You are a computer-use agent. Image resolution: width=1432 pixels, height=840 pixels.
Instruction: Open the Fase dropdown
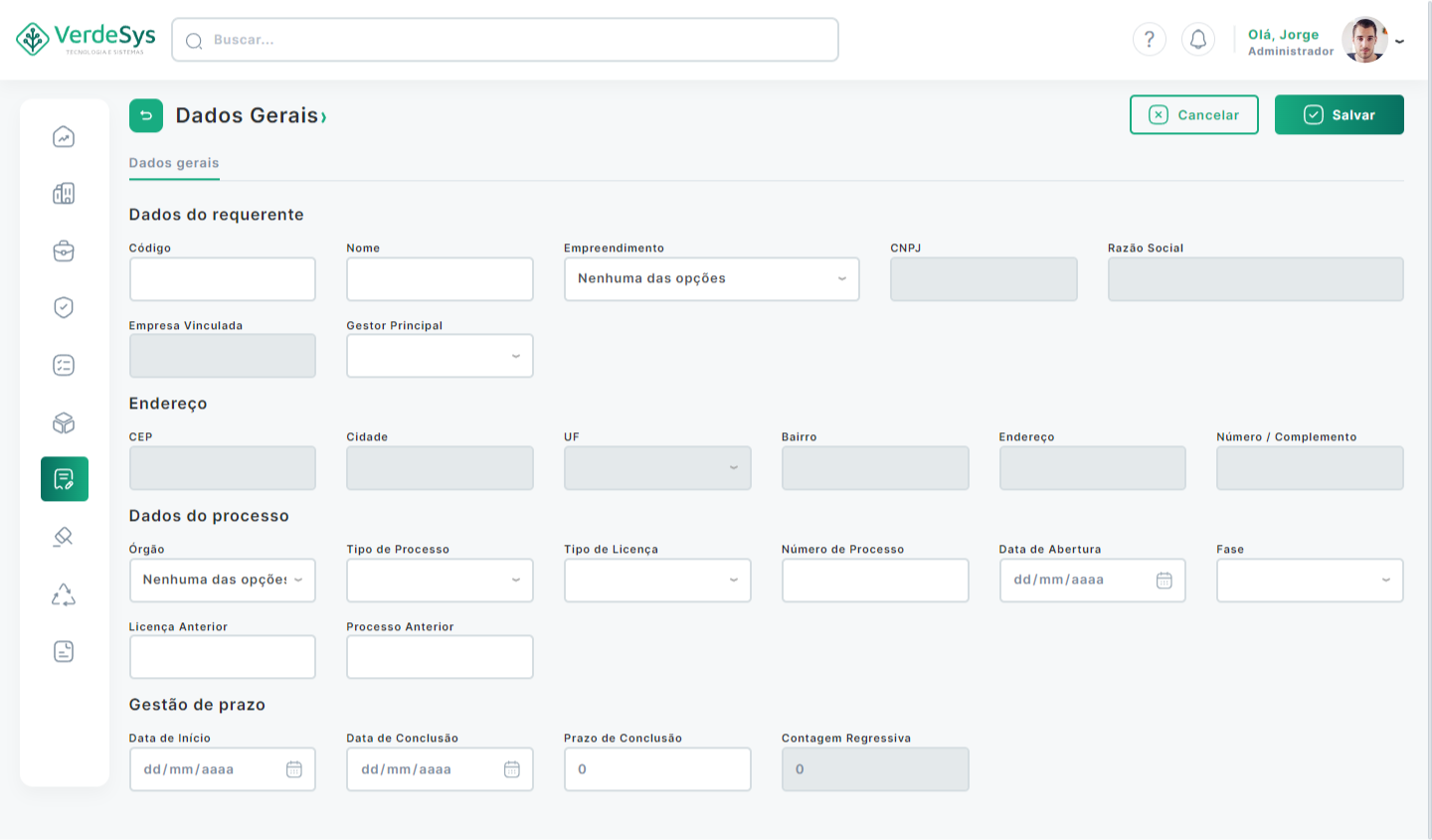coord(1309,581)
